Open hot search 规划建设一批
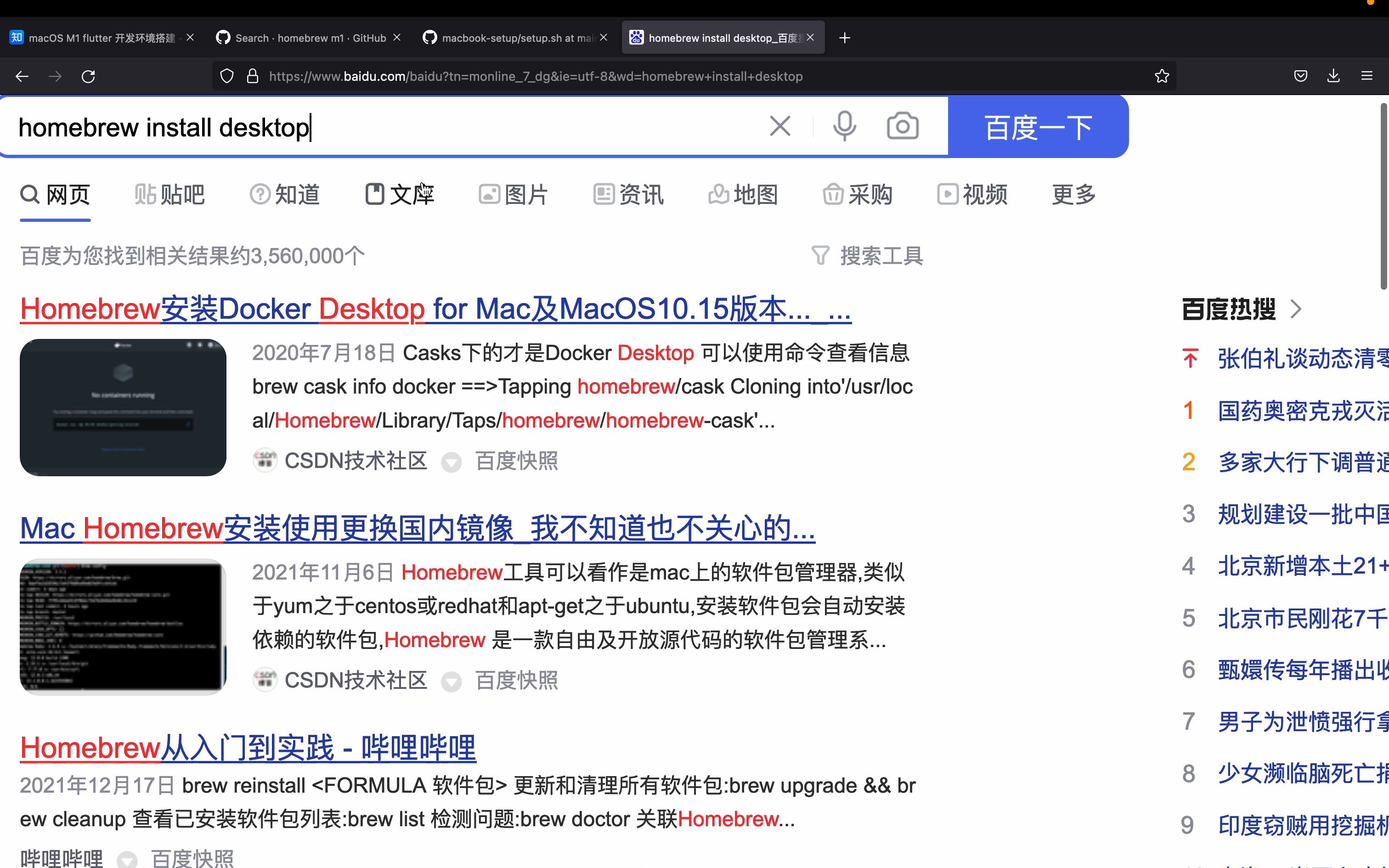This screenshot has height=868, width=1389. pos(1303,514)
